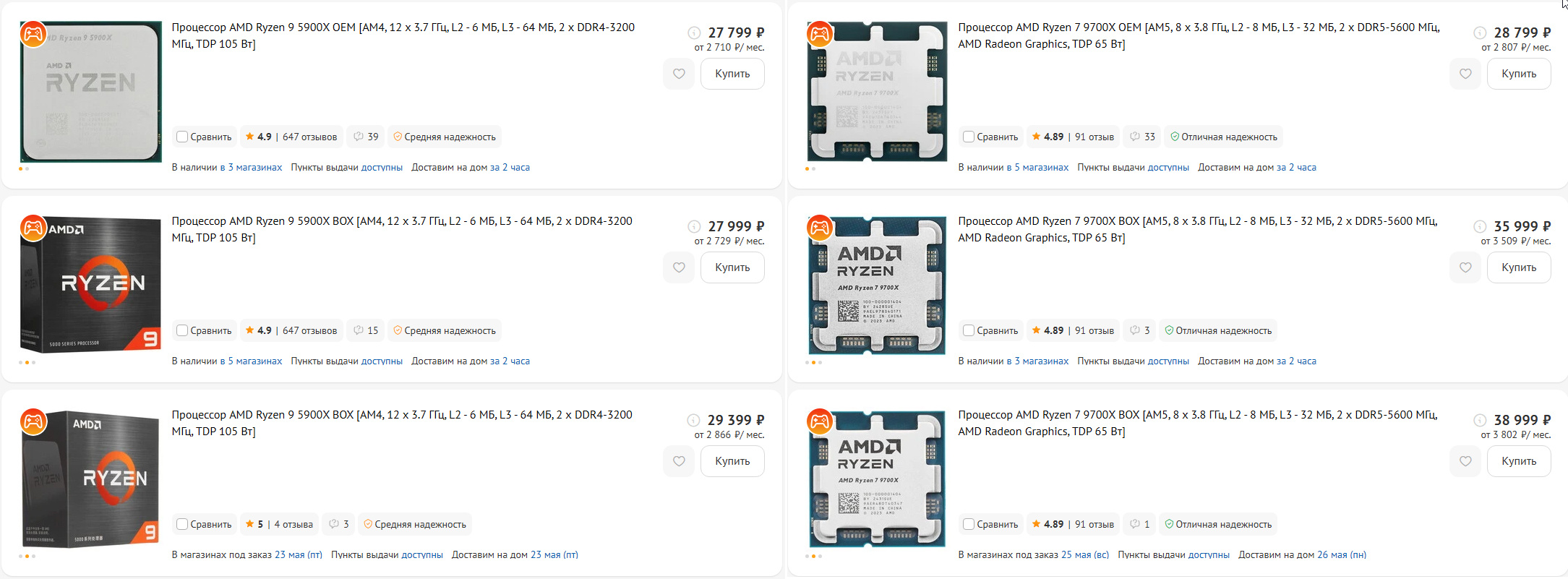Open price info icon next to 29 399 ₽
The height and width of the screenshot is (579, 1568).
[693, 420]
